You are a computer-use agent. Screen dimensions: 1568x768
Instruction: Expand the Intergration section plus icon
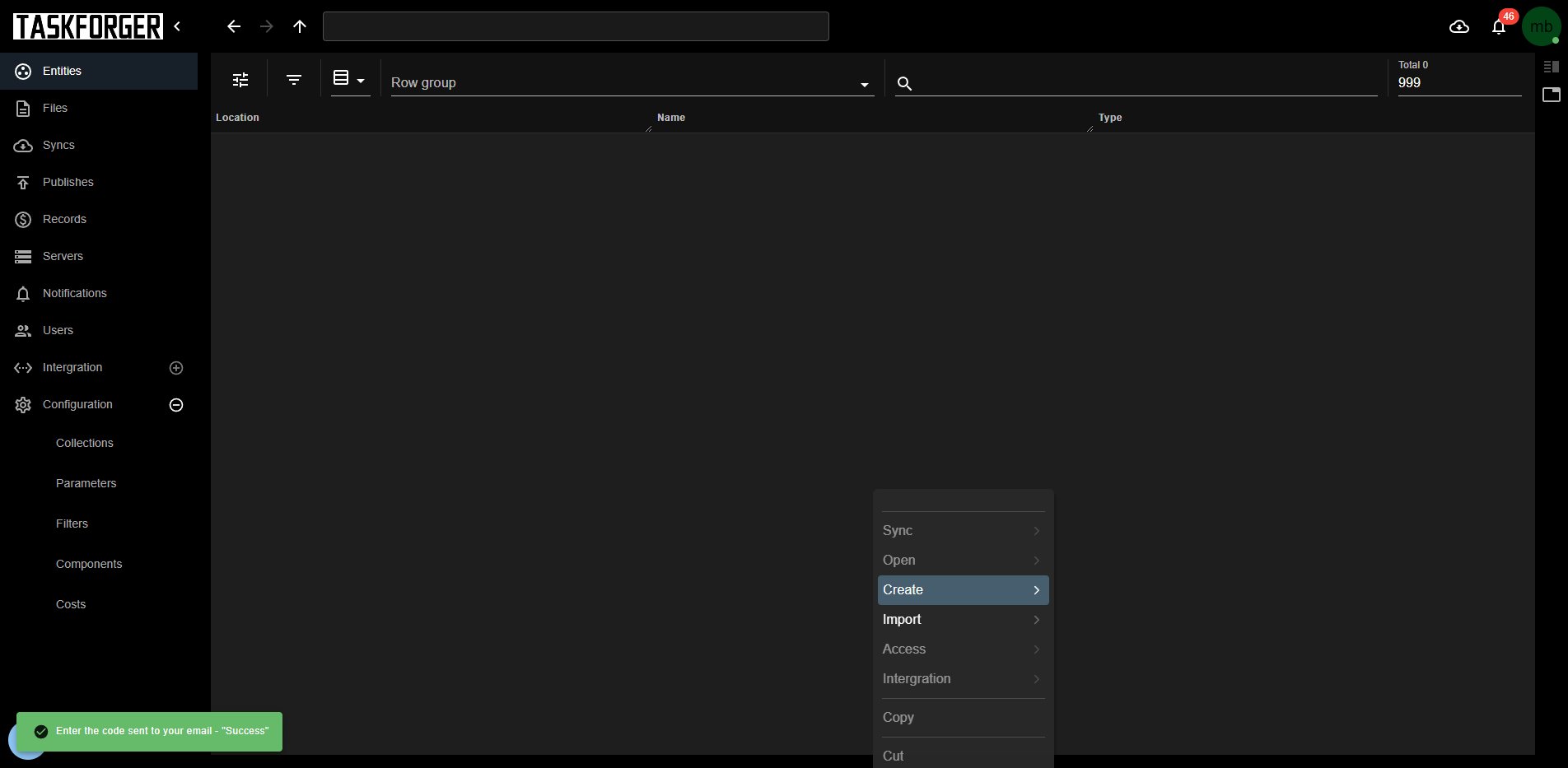pyautogui.click(x=176, y=368)
